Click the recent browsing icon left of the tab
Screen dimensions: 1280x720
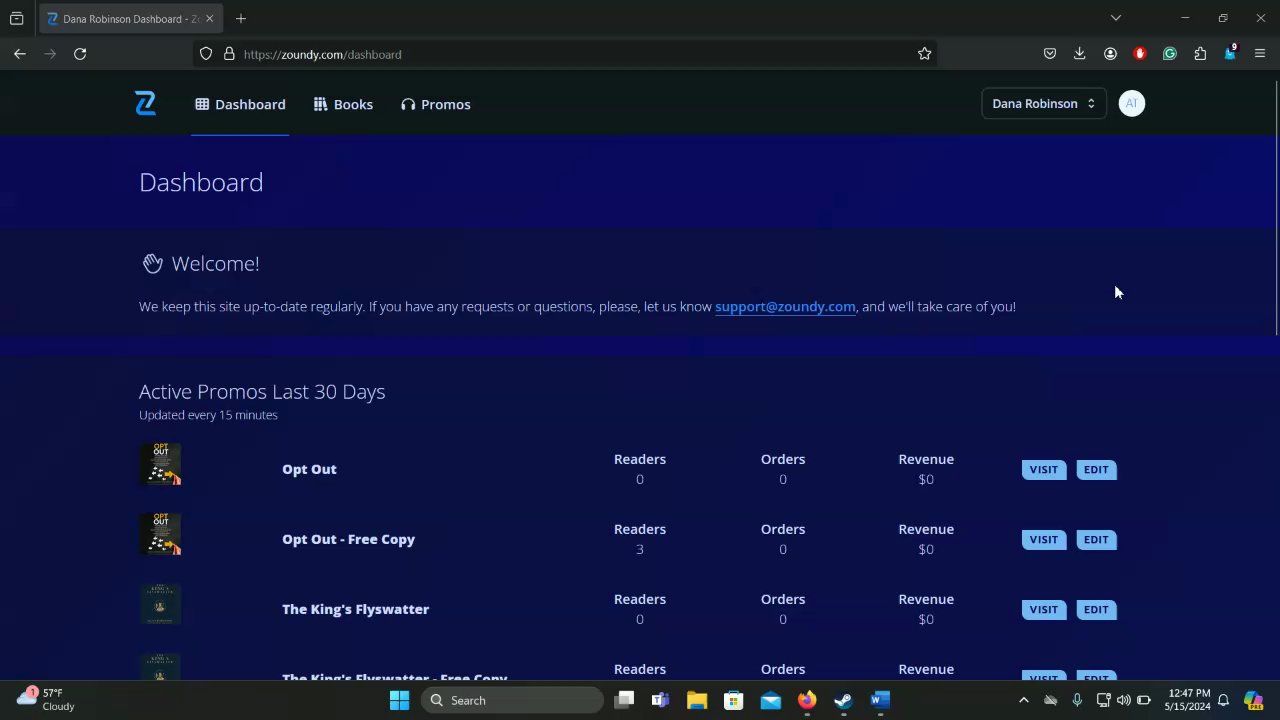click(x=17, y=18)
